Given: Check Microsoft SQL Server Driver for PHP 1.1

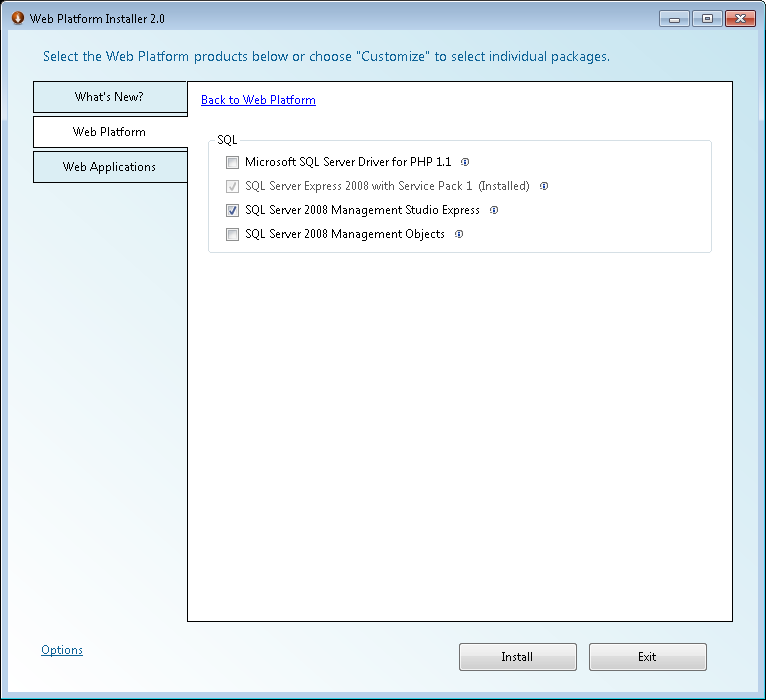Looking at the screenshot, I should tap(233, 162).
